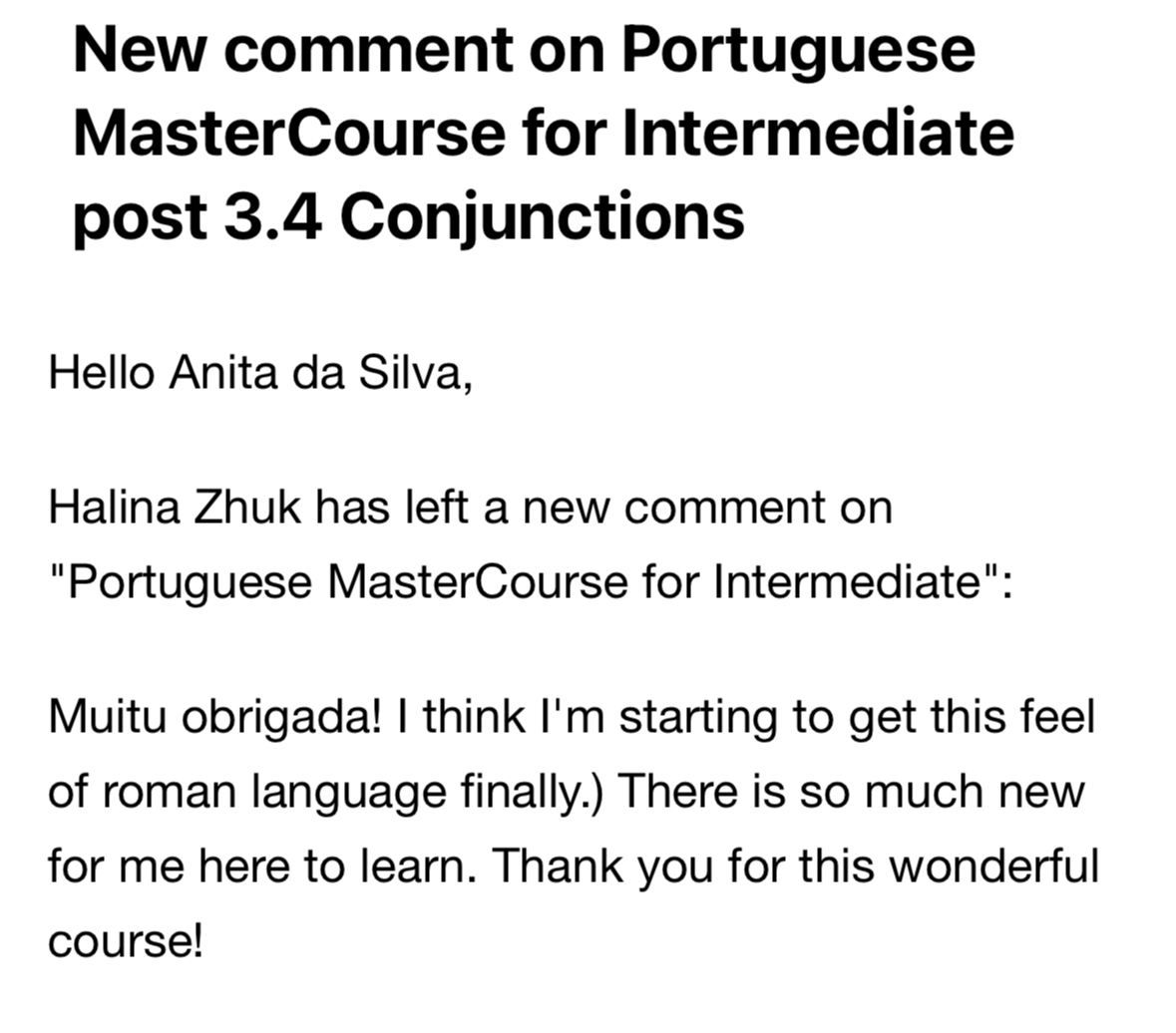
Task: Click commenter name "Halina Zhuk"
Action: point(174,508)
